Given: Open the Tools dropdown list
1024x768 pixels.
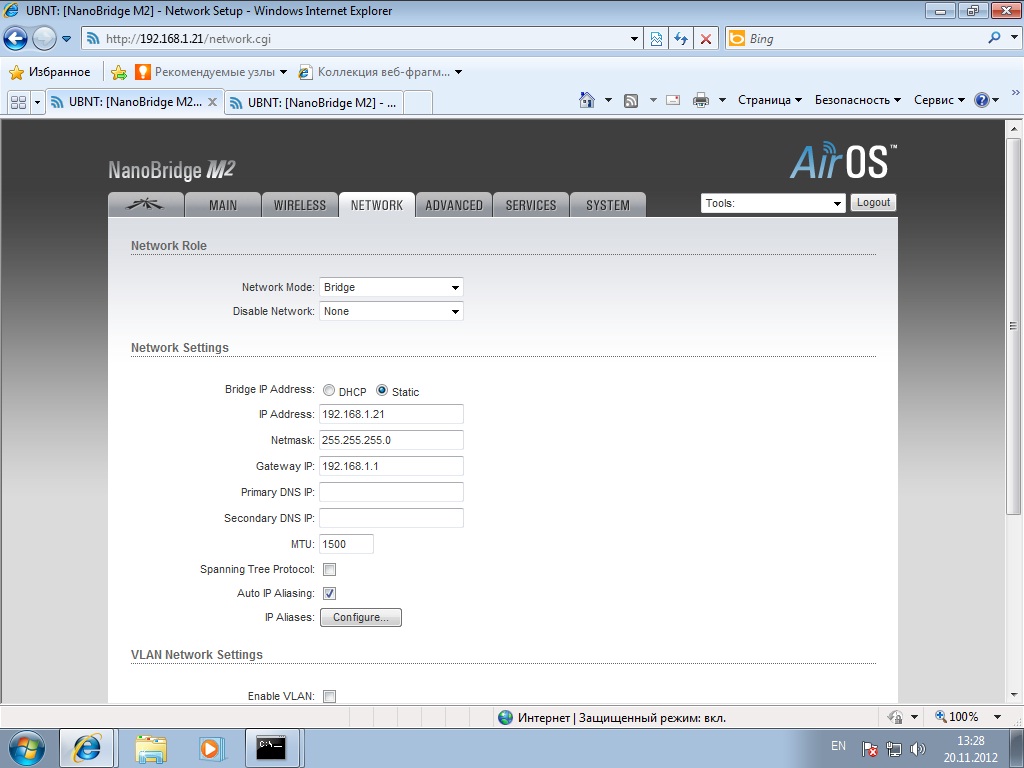Looking at the screenshot, I should coord(773,203).
